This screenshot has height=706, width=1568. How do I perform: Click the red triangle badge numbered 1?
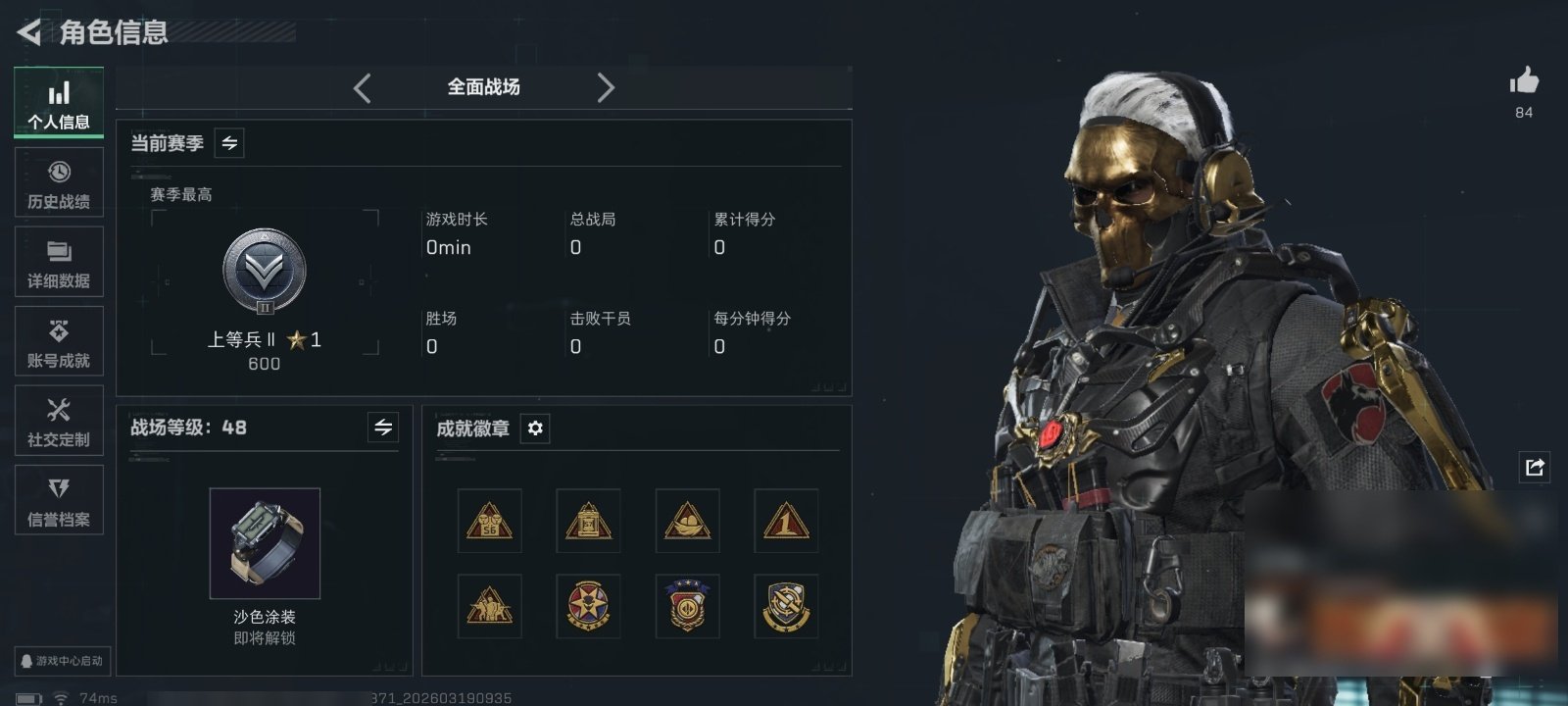pos(786,521)
